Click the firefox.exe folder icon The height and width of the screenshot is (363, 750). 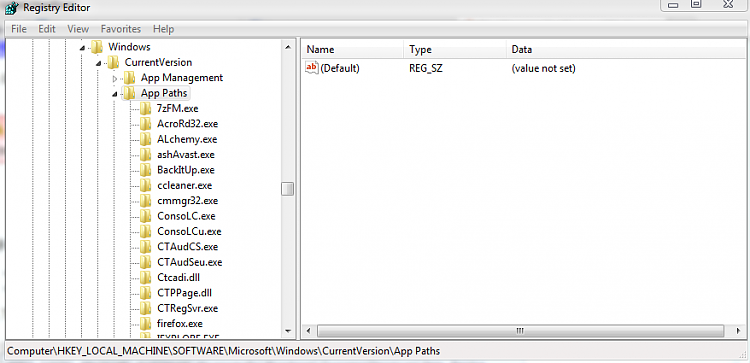coord(145,323)
